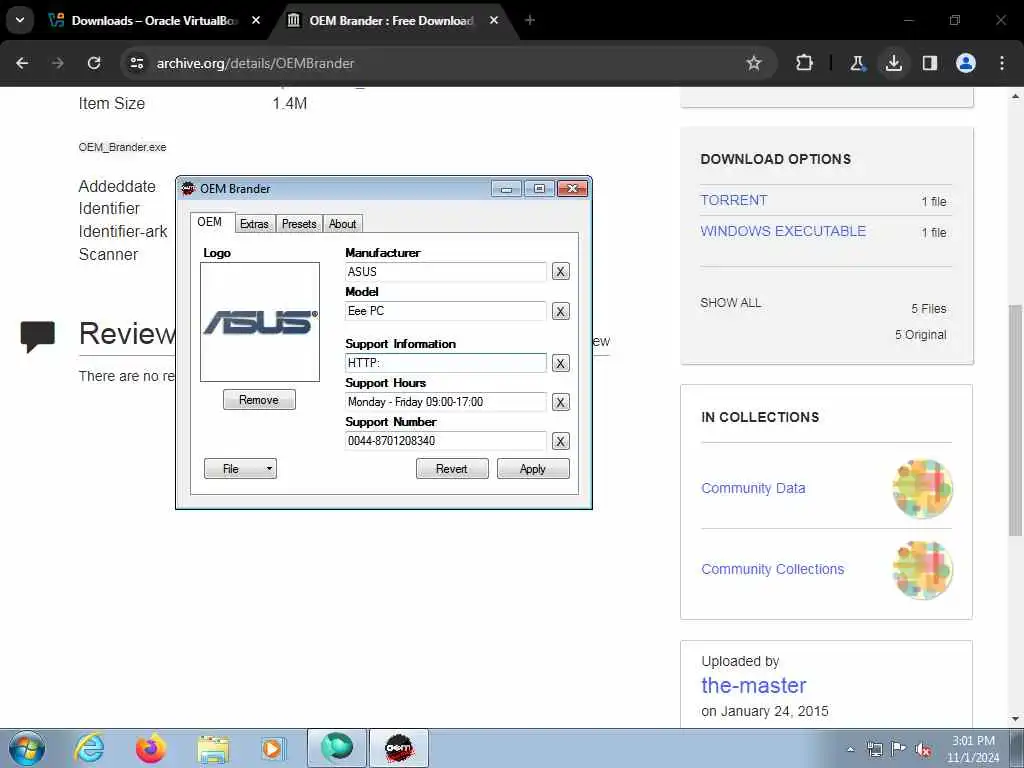Click SHOW ALL download files
Image resolution: width=1024 pixels, height=768 pixels.
(x=731, y=303)
